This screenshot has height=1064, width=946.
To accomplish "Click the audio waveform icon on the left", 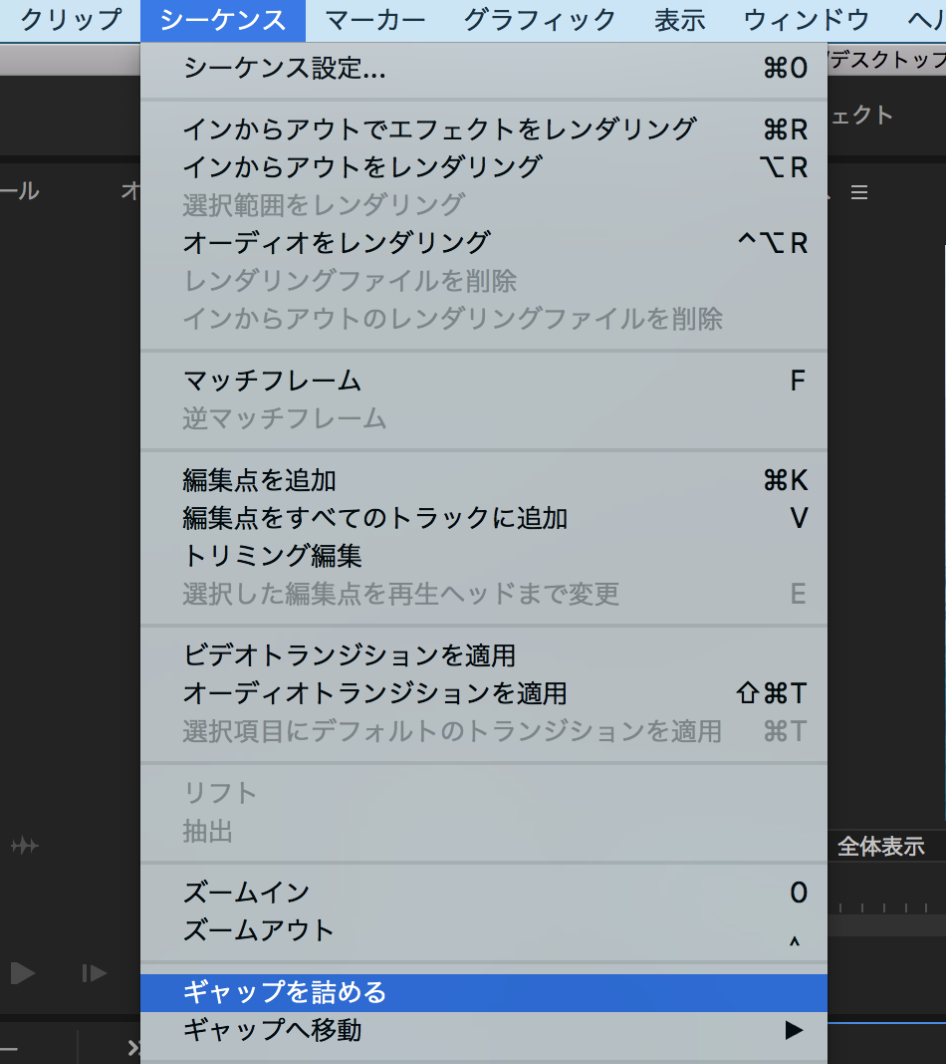I will pyautogui.click(x=25, y=846).
